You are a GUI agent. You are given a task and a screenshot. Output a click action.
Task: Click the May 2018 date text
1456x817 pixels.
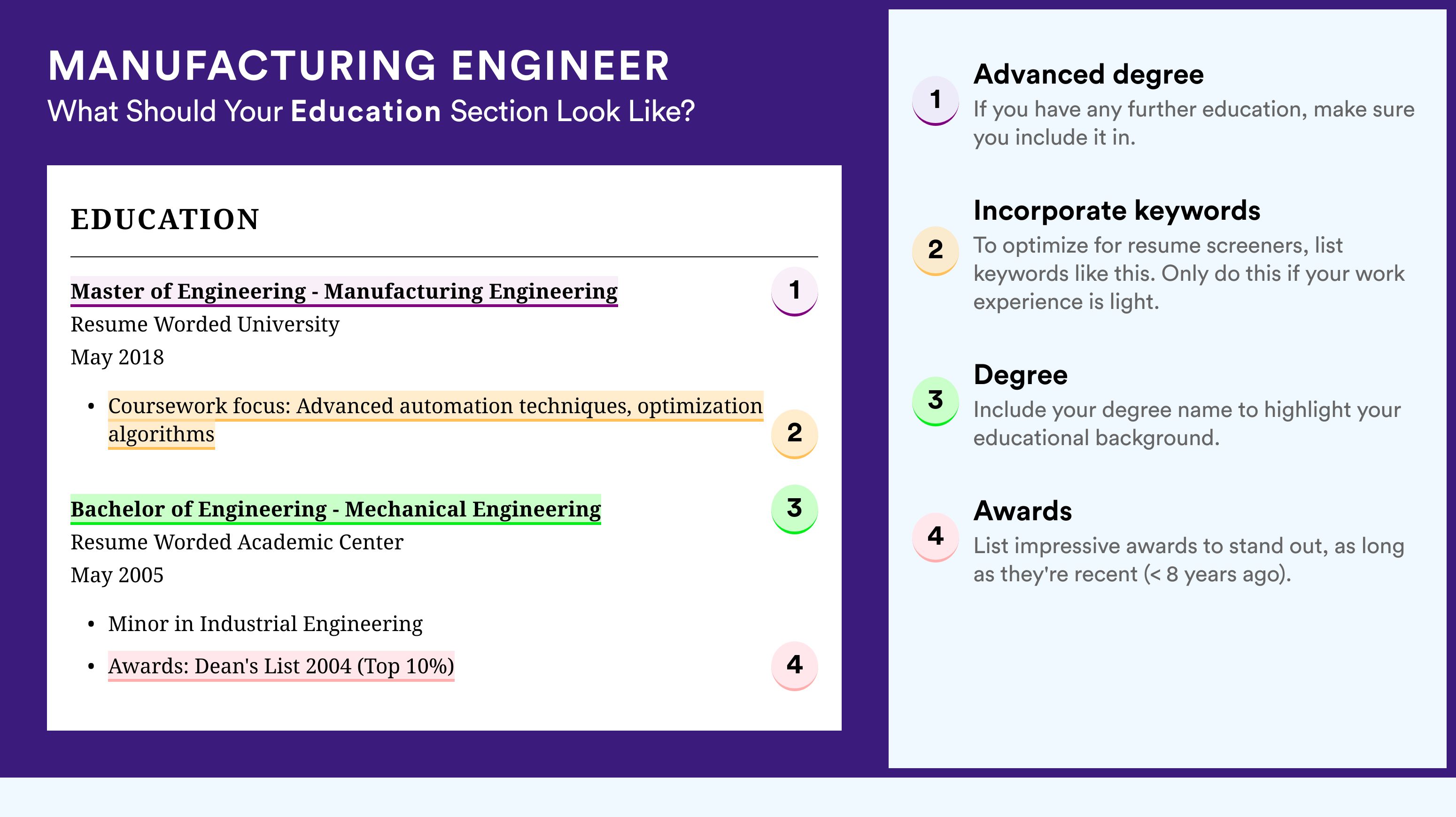tap(117, 358)
